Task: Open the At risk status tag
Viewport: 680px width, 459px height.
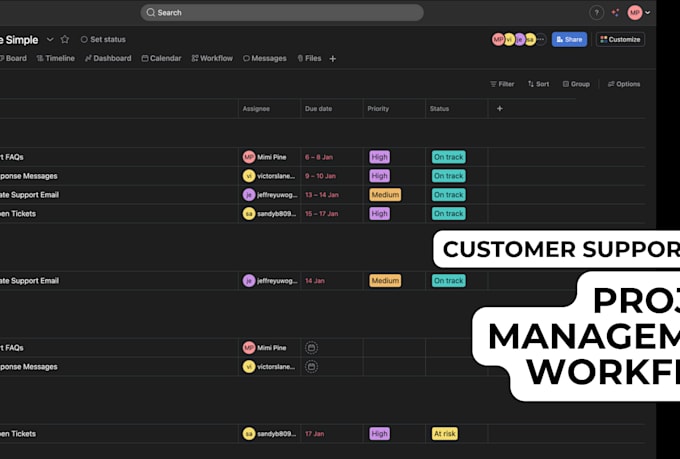Action: pos(445,433)
